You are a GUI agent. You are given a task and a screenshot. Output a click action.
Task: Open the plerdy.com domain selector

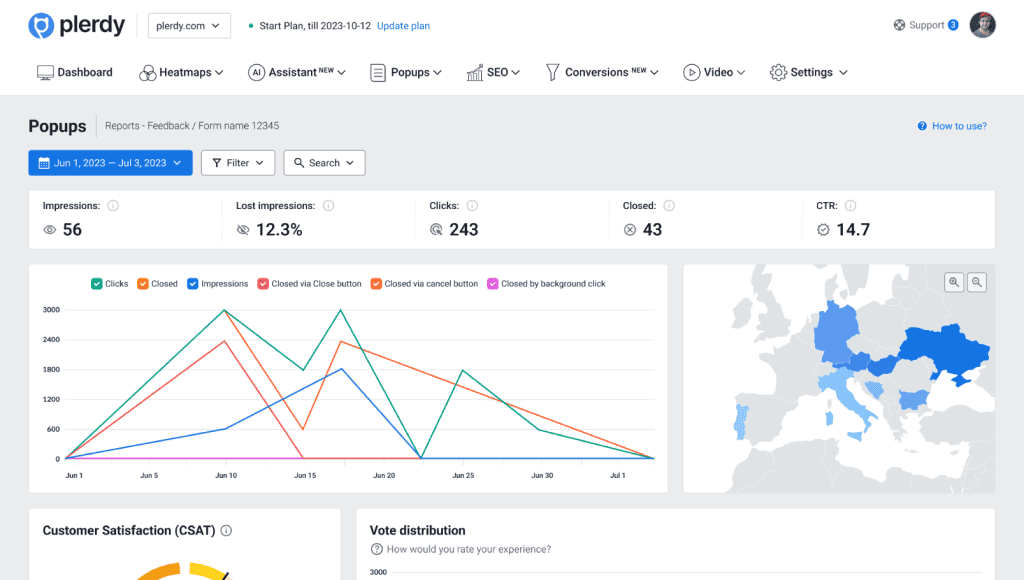[188, 25]
